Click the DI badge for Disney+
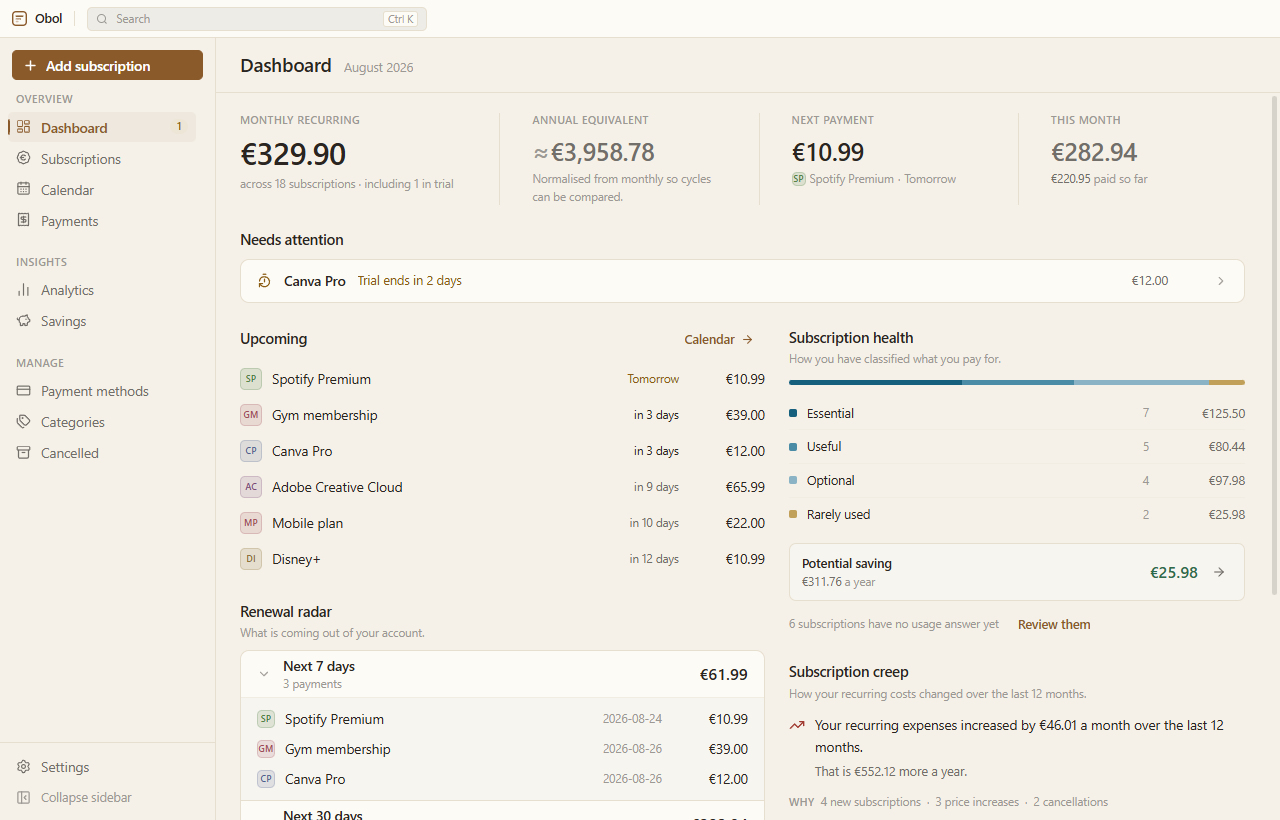Image resolution: width=1280 pixels, height=820 pixels. [x=251, y=559]
